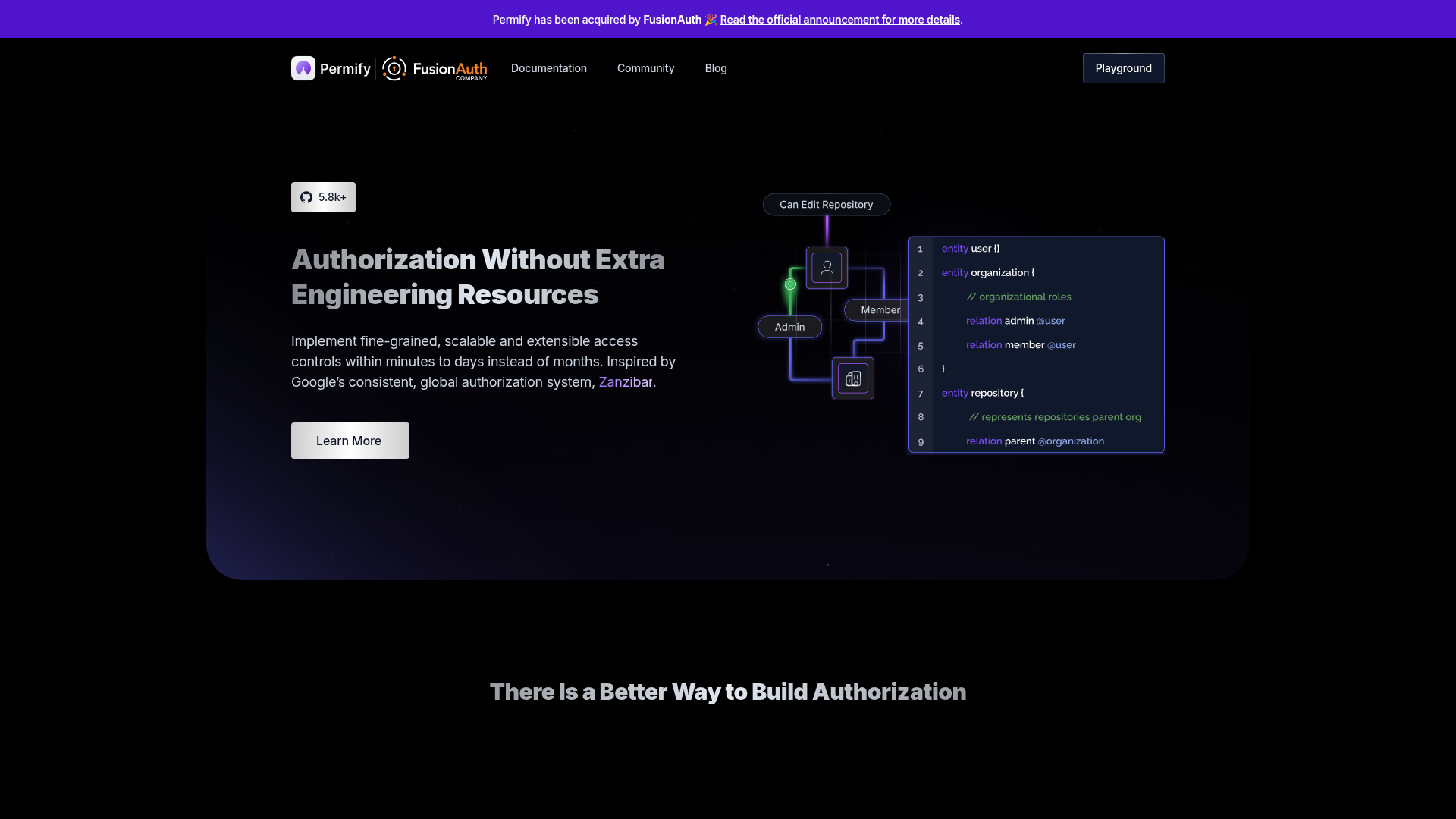Open the Community page
The image size is (1456, 819).
[645, 68]
